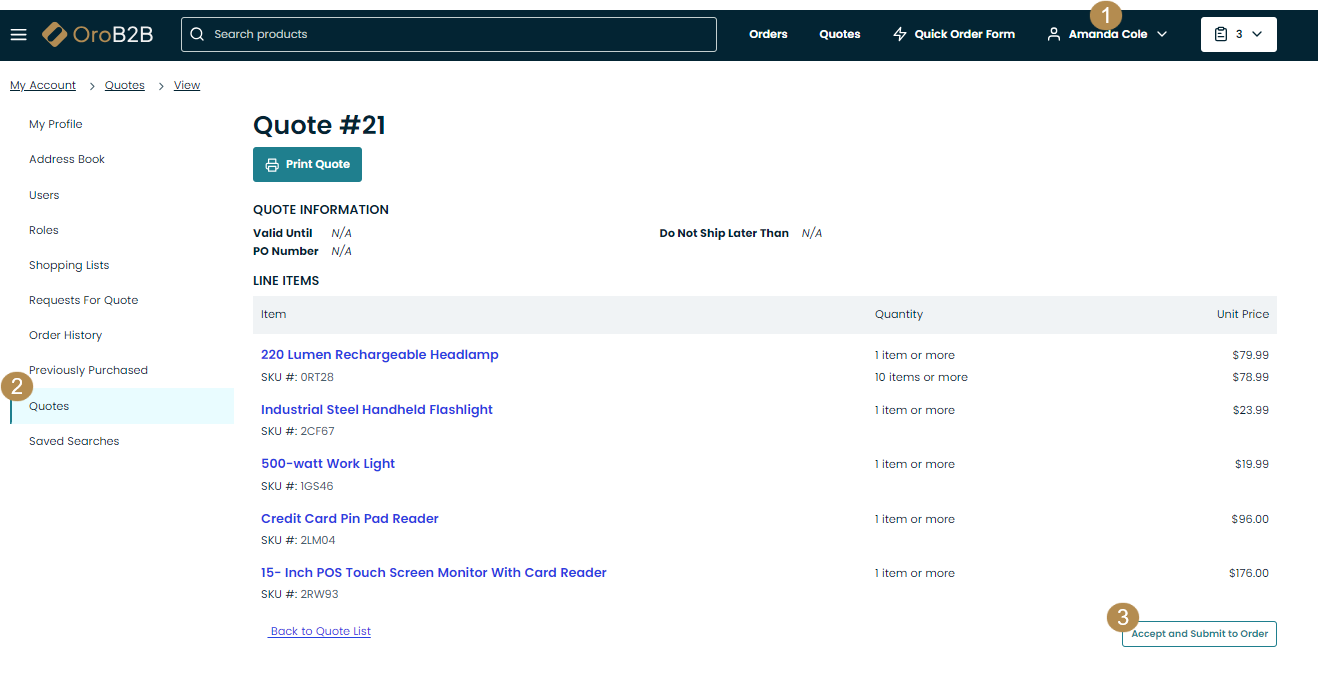1318x692 pixels.
Task: Click the user profile icon
Action: click(x=1053, y=34)
